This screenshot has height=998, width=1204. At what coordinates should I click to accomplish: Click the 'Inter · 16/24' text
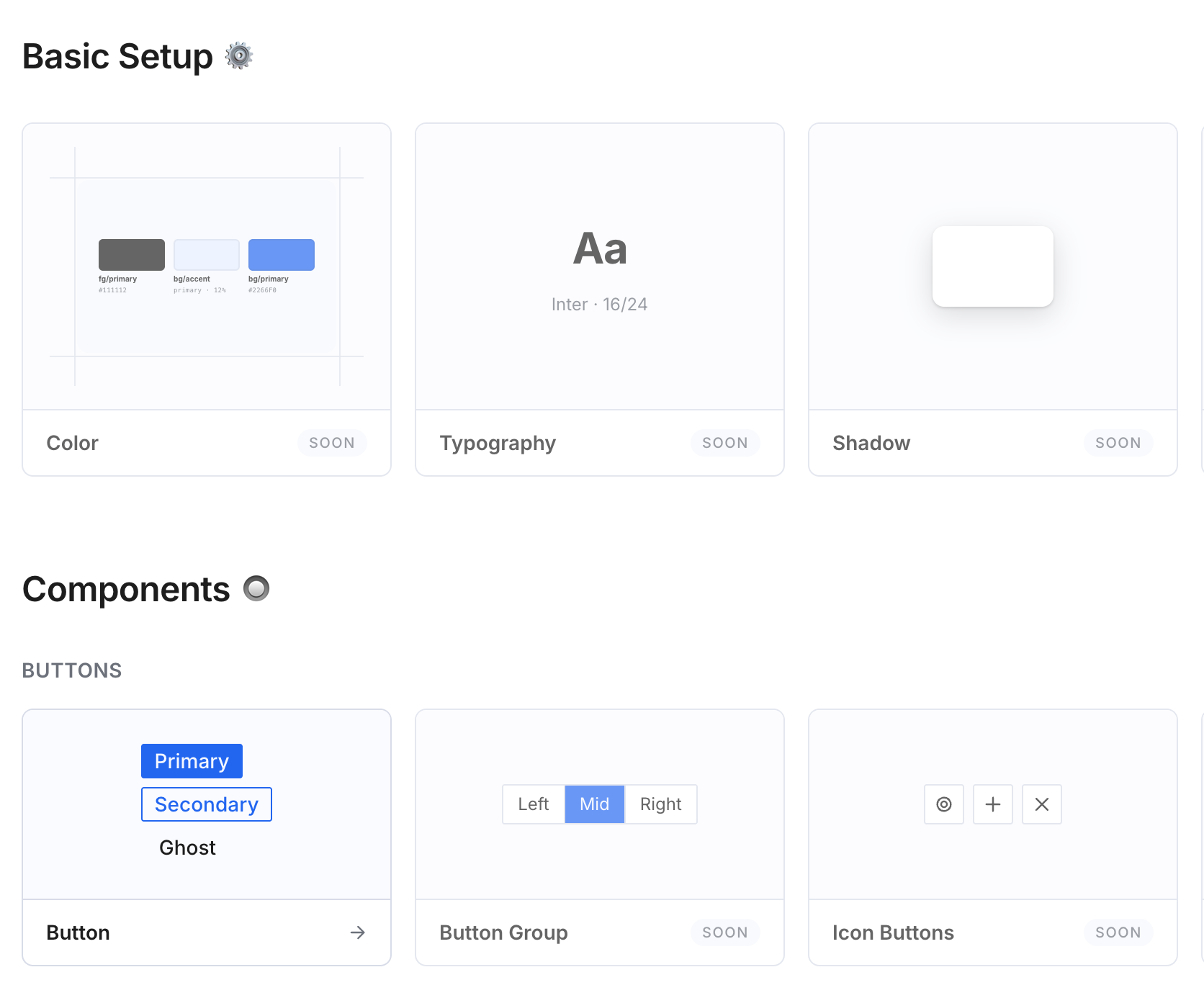point(600,305)
